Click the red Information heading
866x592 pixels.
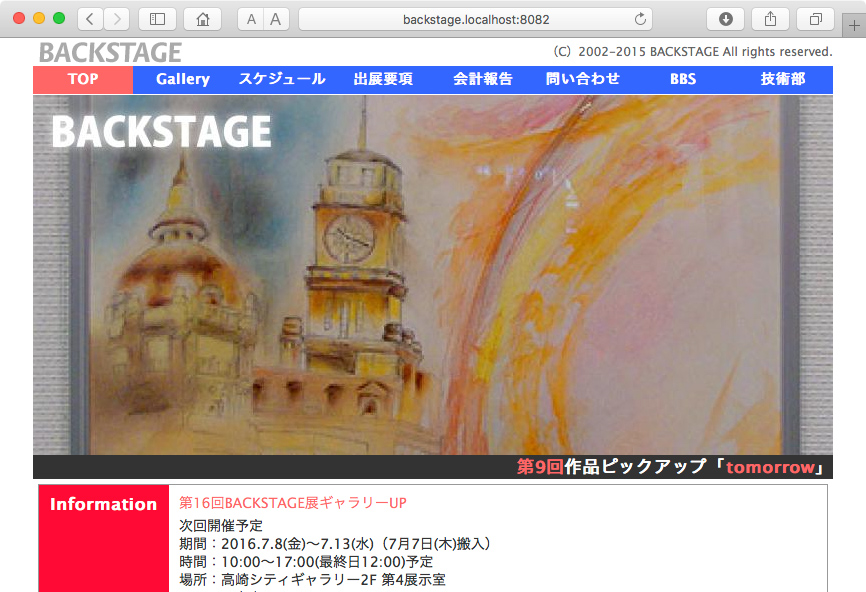tap(103, 504)
